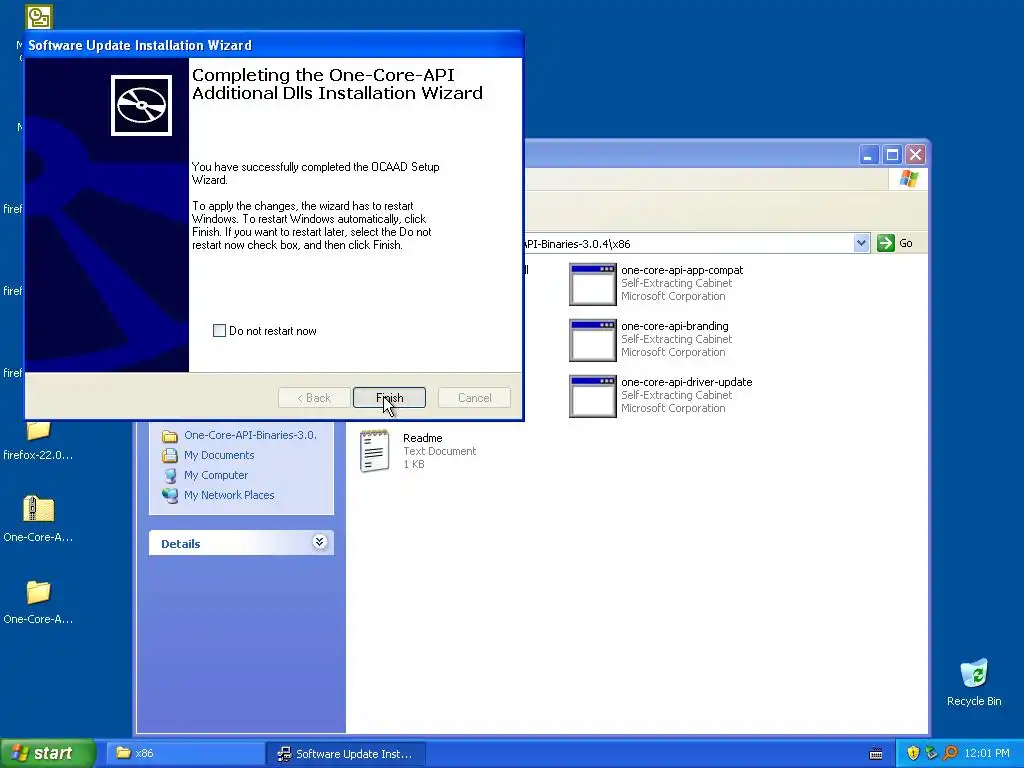Minimize the x86 Explorer window
This screenshot has height=768, width=1024.
pos(868,155)
